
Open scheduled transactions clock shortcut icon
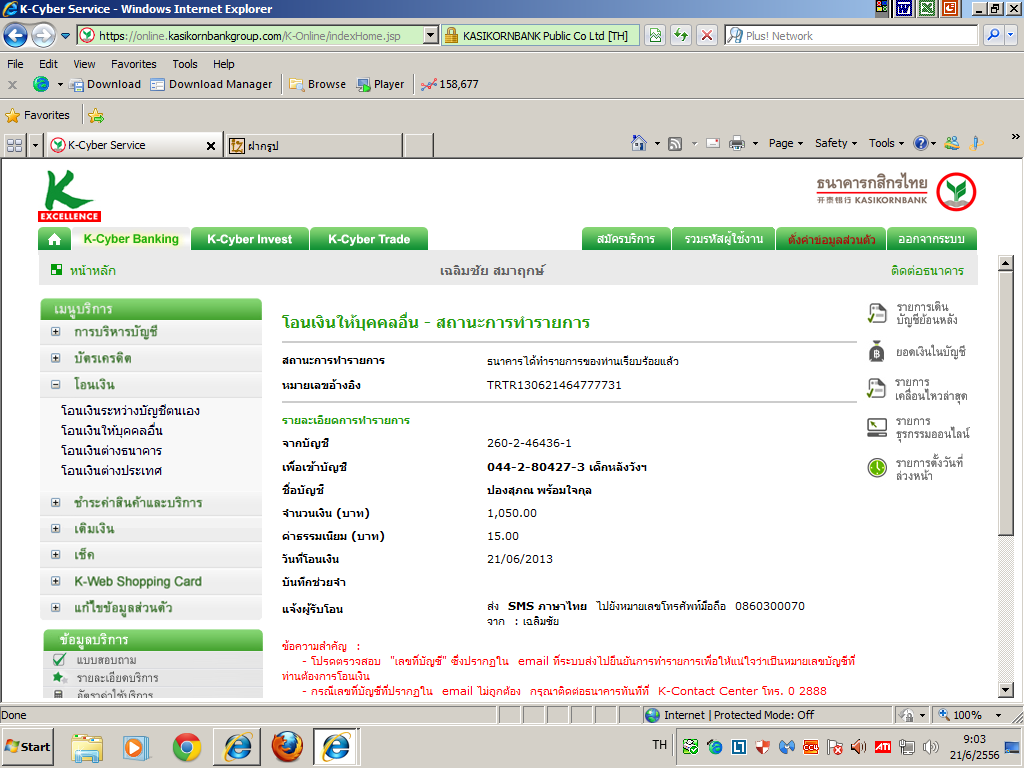(877, 468)
